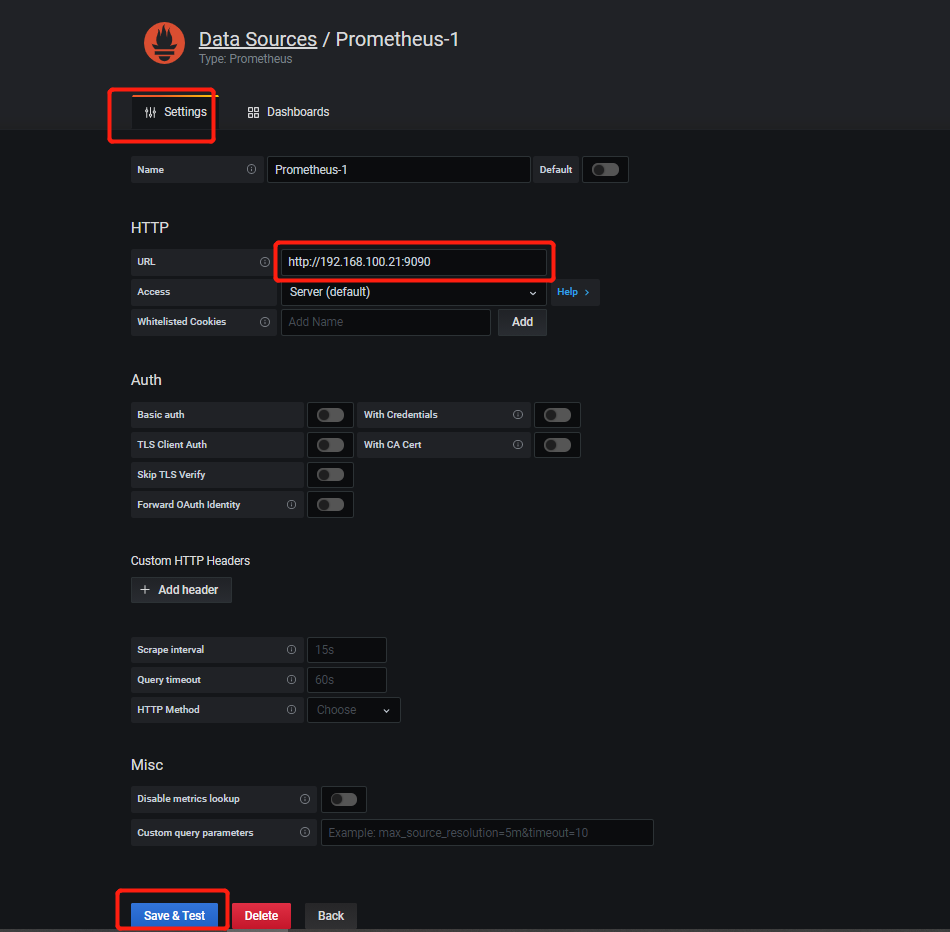Image resolution: width=950 pixels, height=932 pixels.
Task: Open the Access Help link
Action: 574,292
